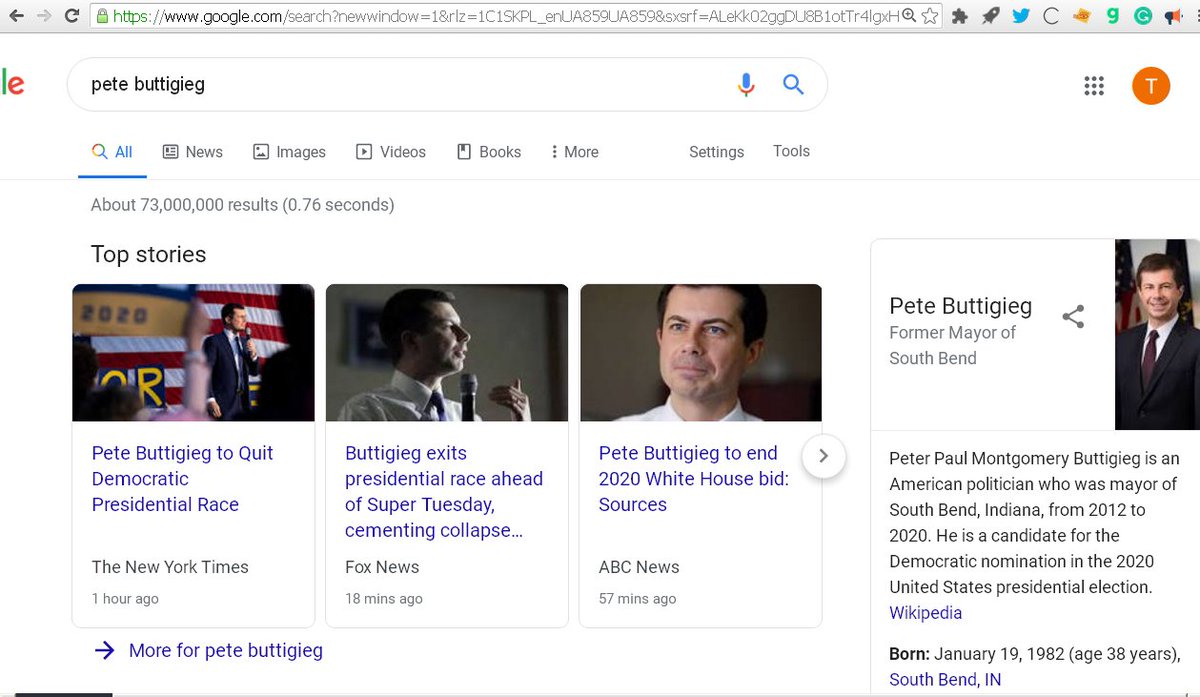Click the "Top stories" heading
This screenshot has height=697, width=1200.
click(148, 254)
